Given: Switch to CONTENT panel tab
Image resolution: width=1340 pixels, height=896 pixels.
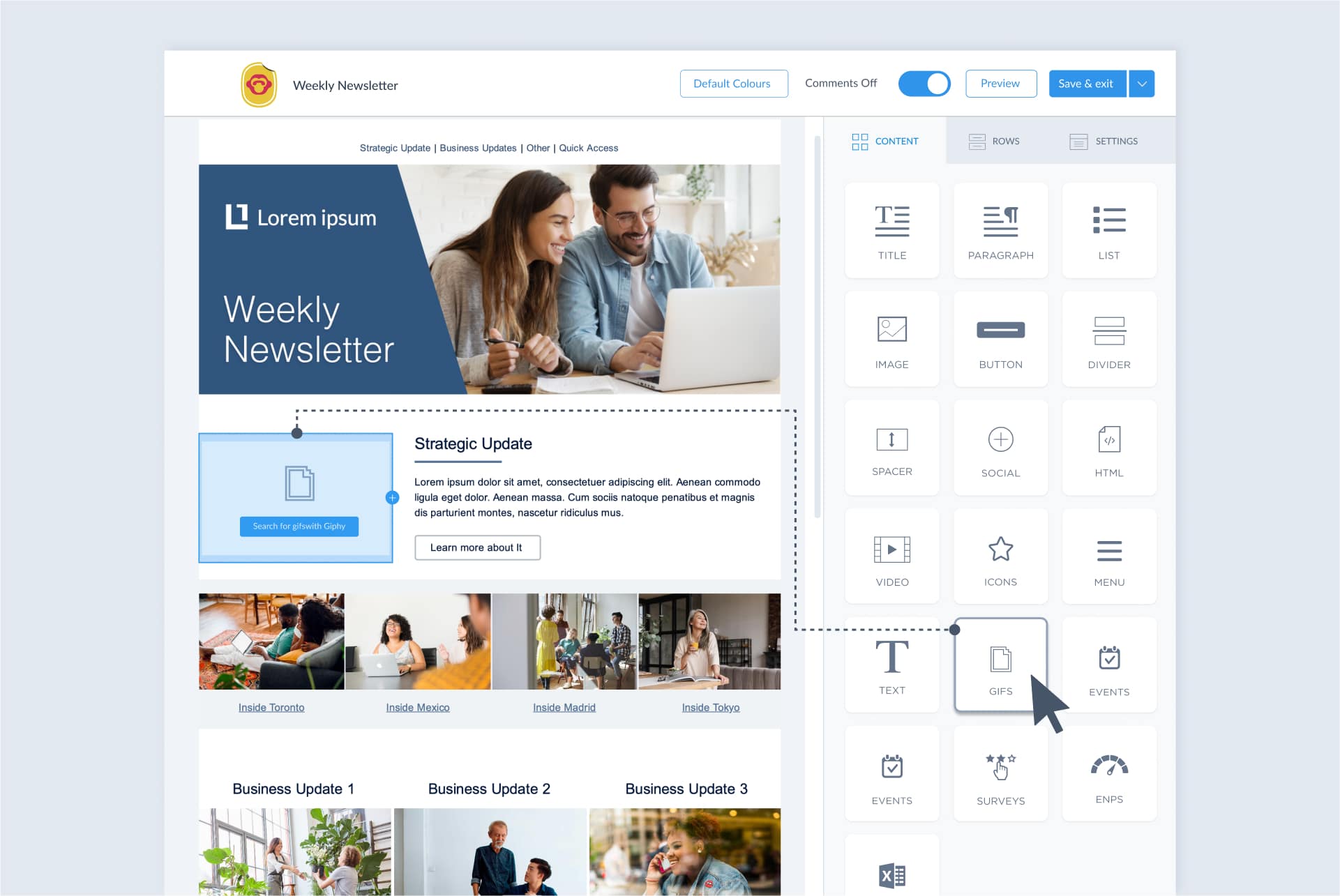Looking at the screenshot, I should (x=884, y=140).
